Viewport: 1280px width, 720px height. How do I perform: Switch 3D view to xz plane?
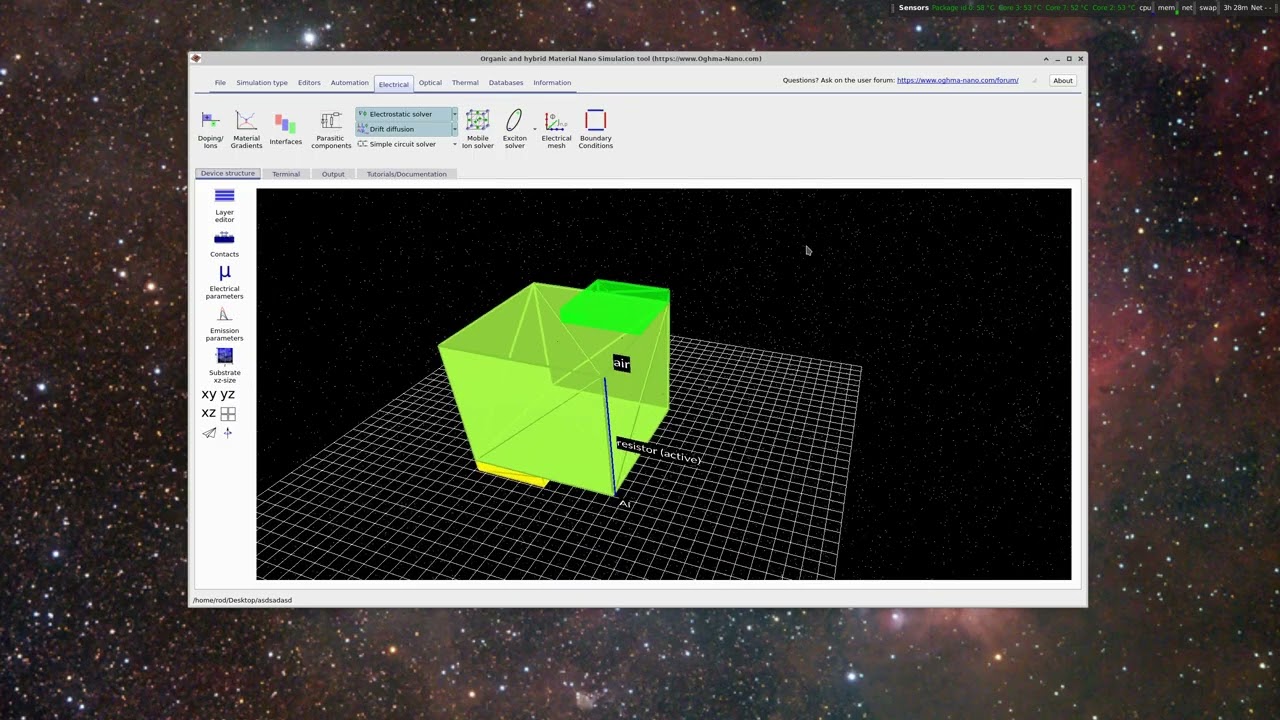[208, 413]
